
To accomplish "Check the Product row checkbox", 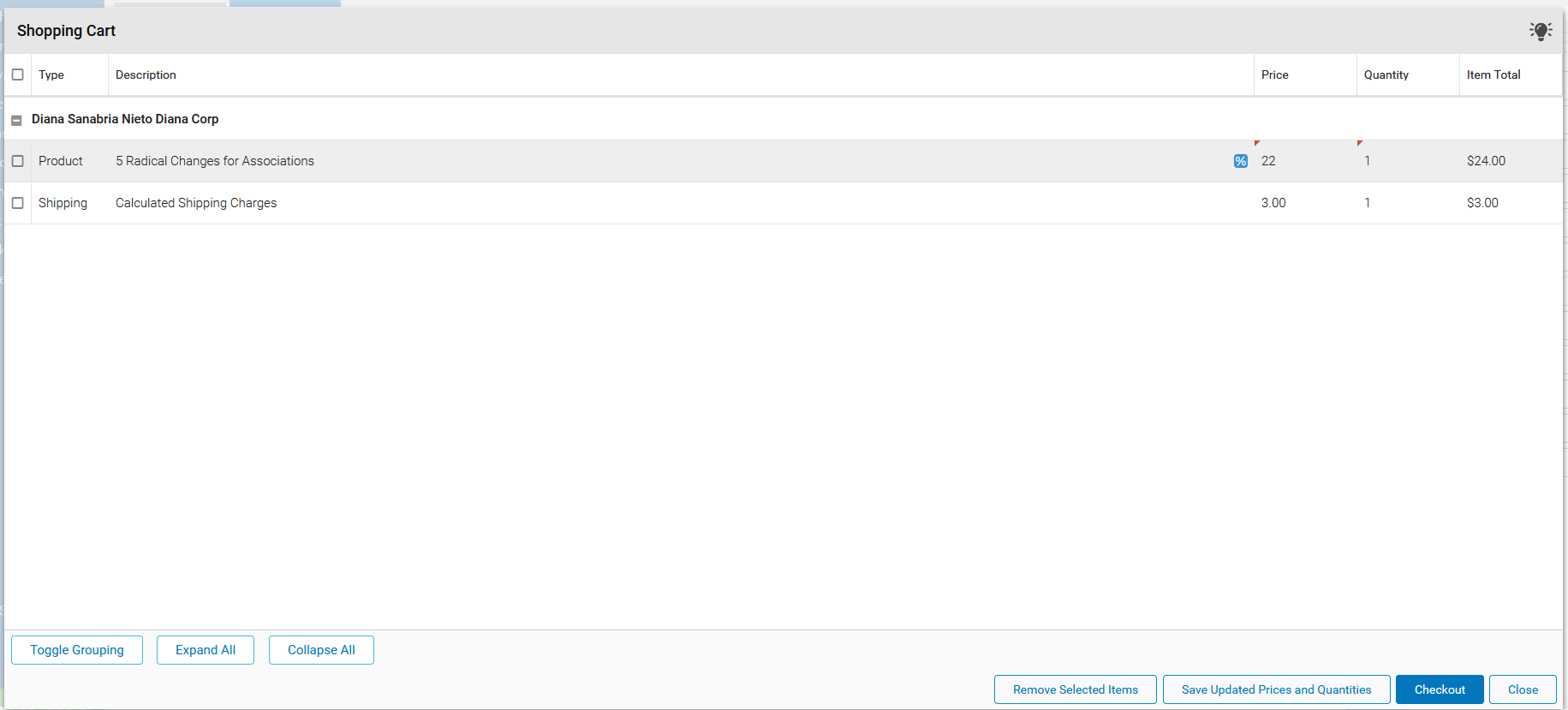I will point(17,161).
